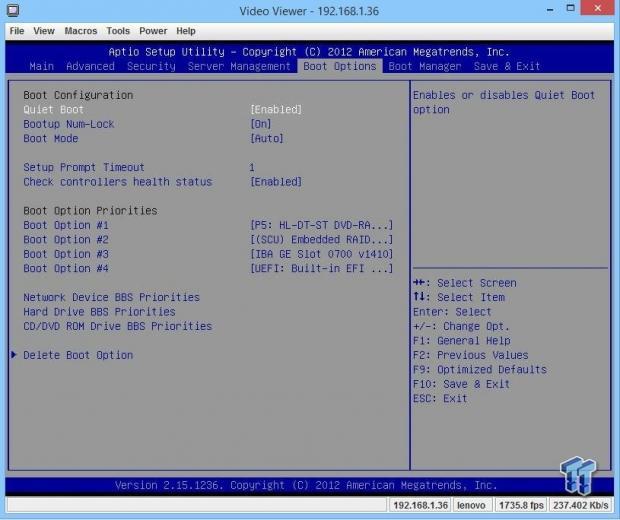Close the Video Viewer window

click(597, 8)
